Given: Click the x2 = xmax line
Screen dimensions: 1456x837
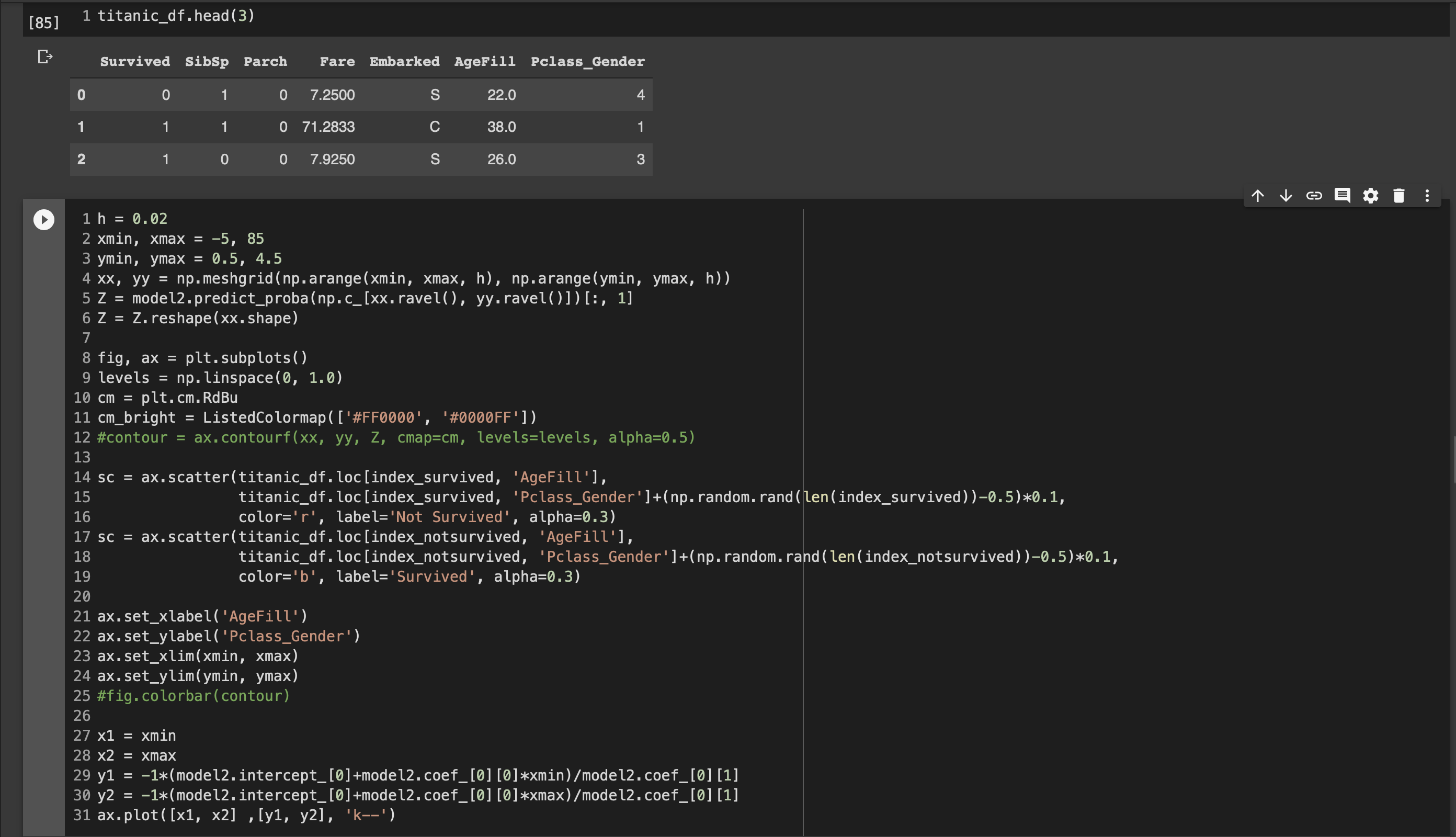Looking at the screenshot, I should pyautogui.click(x=136, y=755).
